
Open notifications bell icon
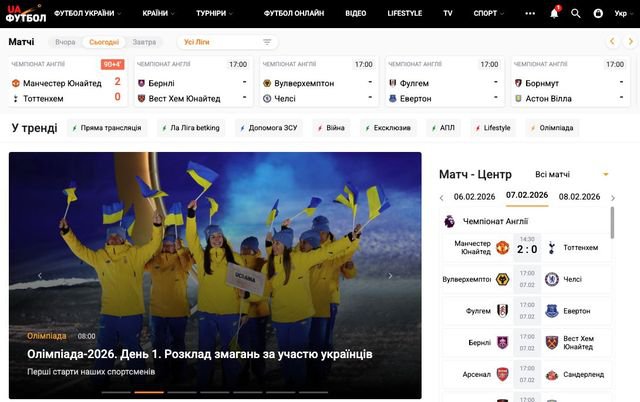[554, 14]
